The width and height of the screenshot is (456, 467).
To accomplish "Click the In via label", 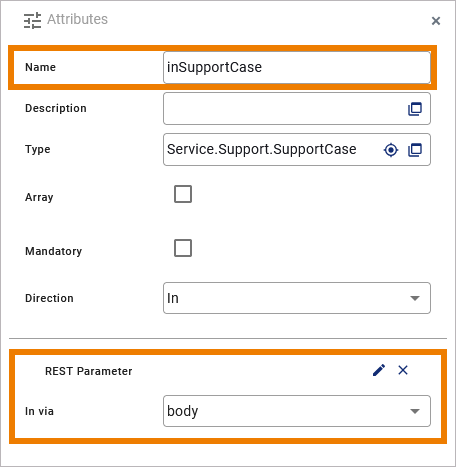I will click(x=39, y=411).
